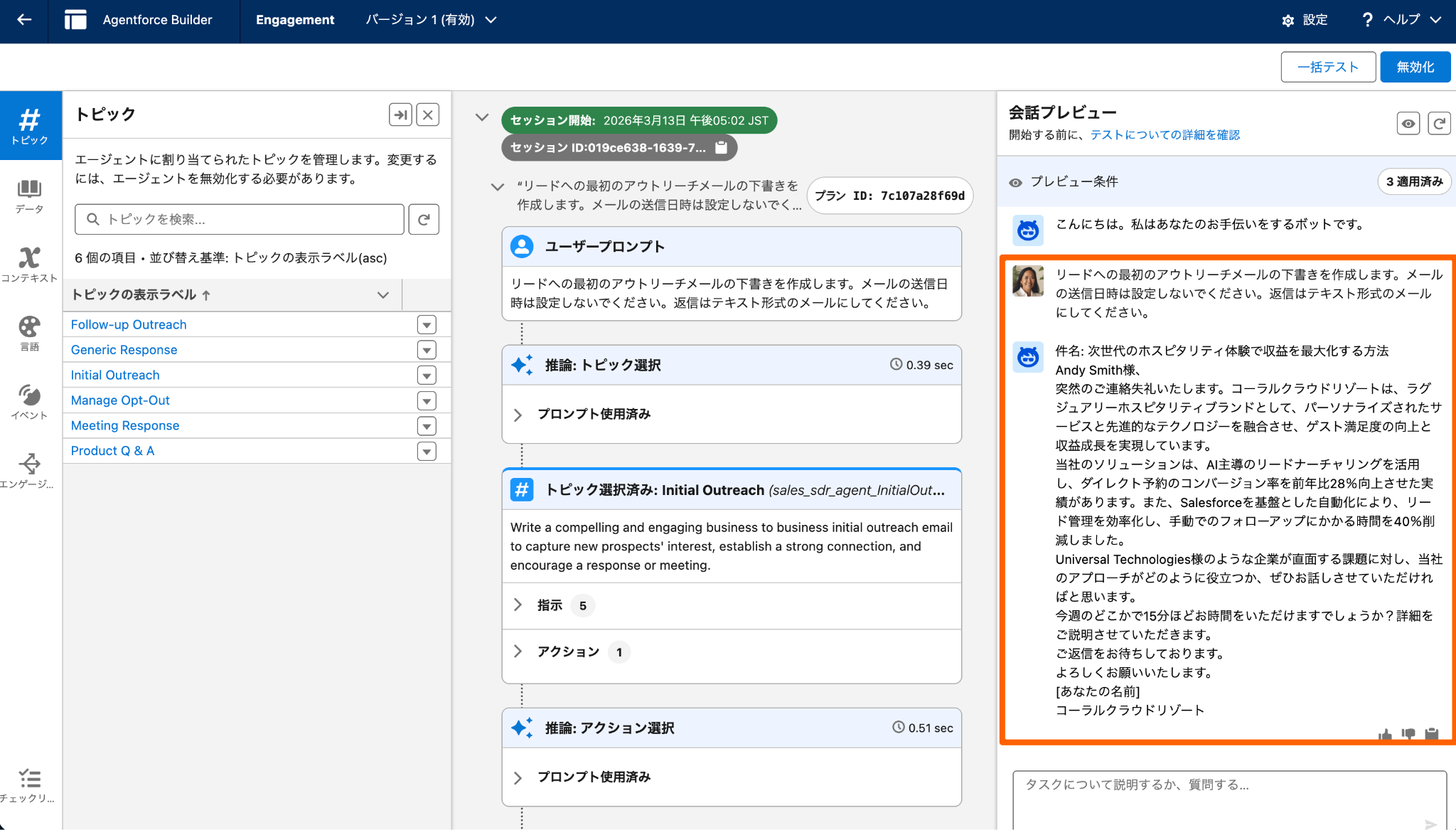Reset the conversation preview with refresh icon

pyautogui.click(x=1439, y=124)
